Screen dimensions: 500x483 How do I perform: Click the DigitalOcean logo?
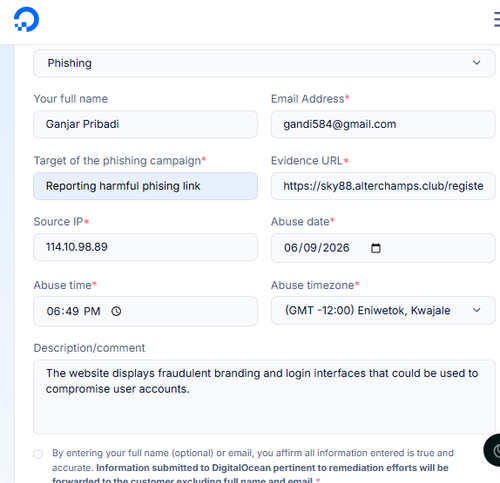click(x=26, y=19)
